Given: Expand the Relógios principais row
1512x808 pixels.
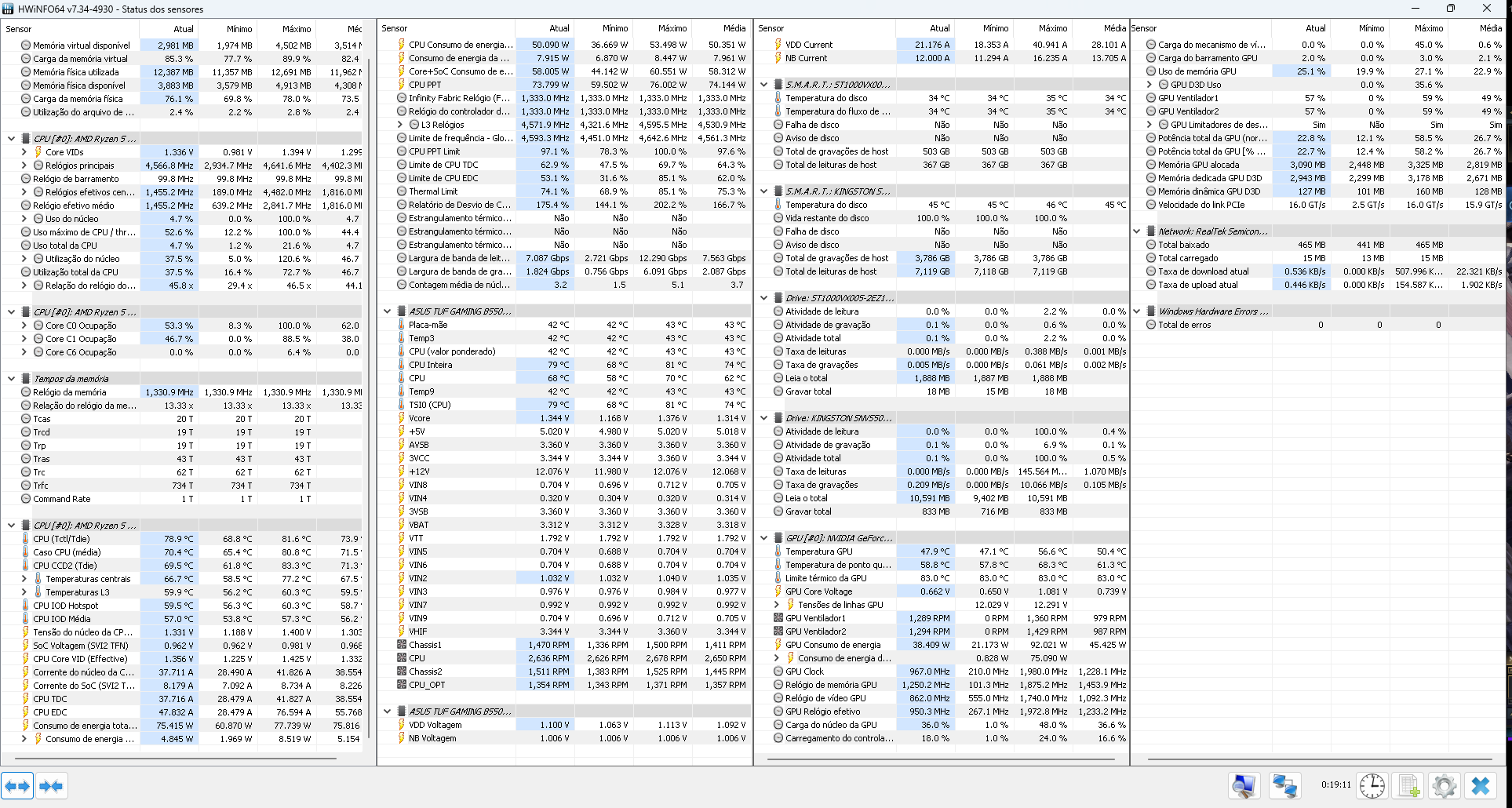Looking at the screenshot, I should pos(24,166).
